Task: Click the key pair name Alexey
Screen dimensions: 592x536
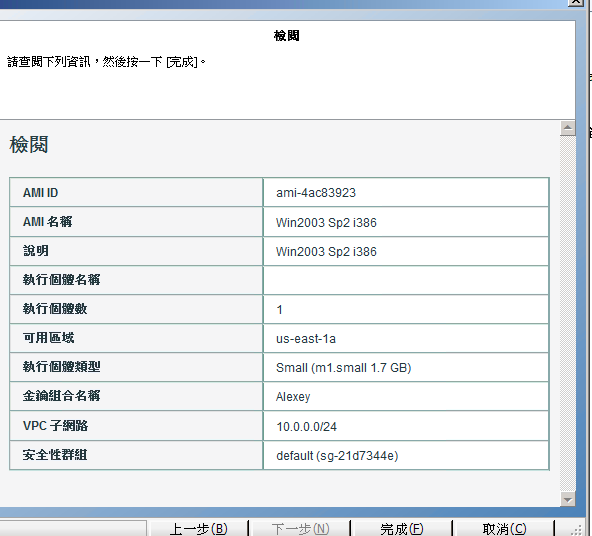Action: [293, 397]
